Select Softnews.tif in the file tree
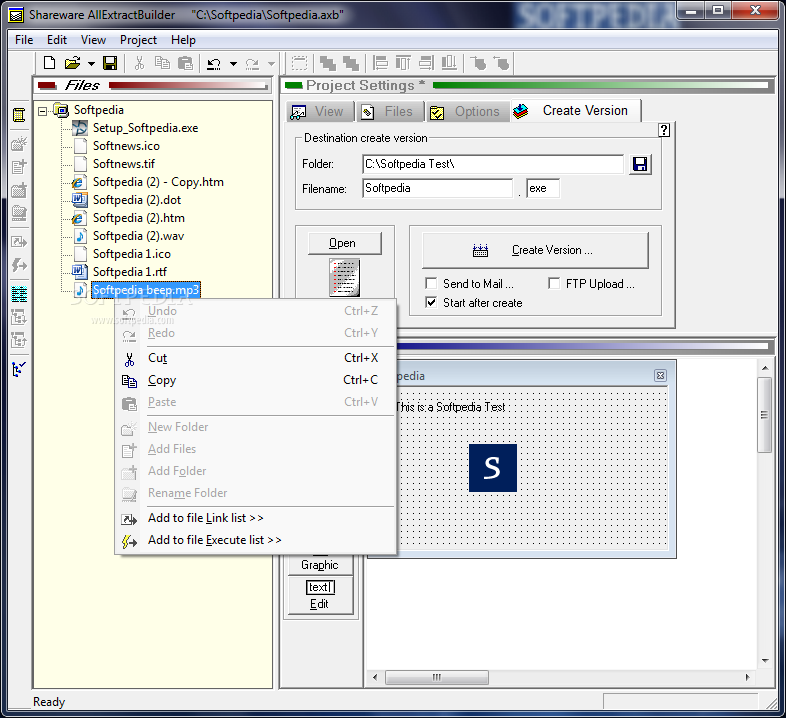This screenshot has height=718, width=786. 124,164
